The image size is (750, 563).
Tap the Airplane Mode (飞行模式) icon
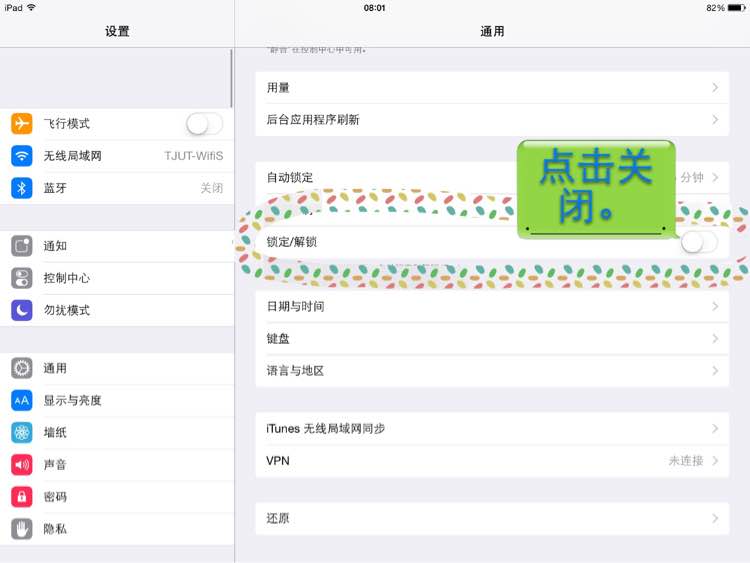click(x=22, y=123)
